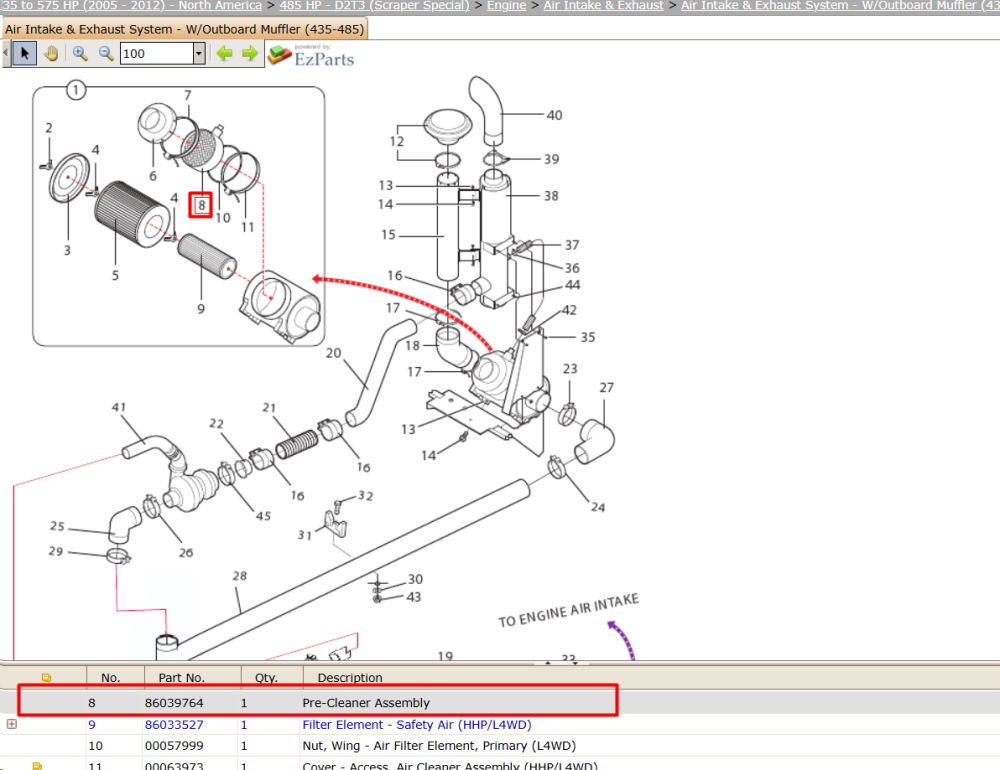Go to previous diagram with left arrow
Image resolution: width=1000 pixels, height=770 pixels.
pyautogui.click(x=224, y=54)
